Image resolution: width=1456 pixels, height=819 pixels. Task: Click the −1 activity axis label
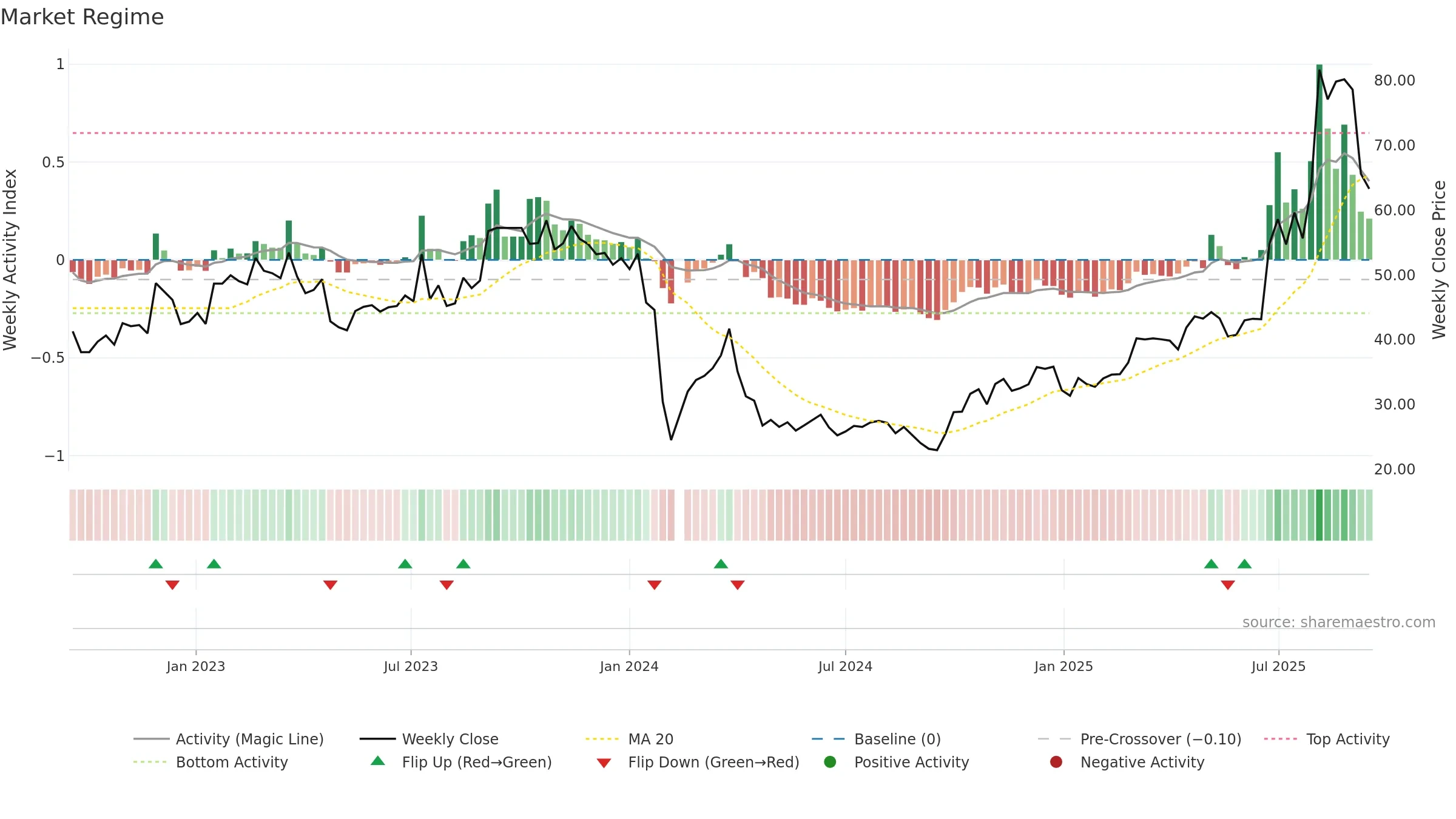point(54,456)
